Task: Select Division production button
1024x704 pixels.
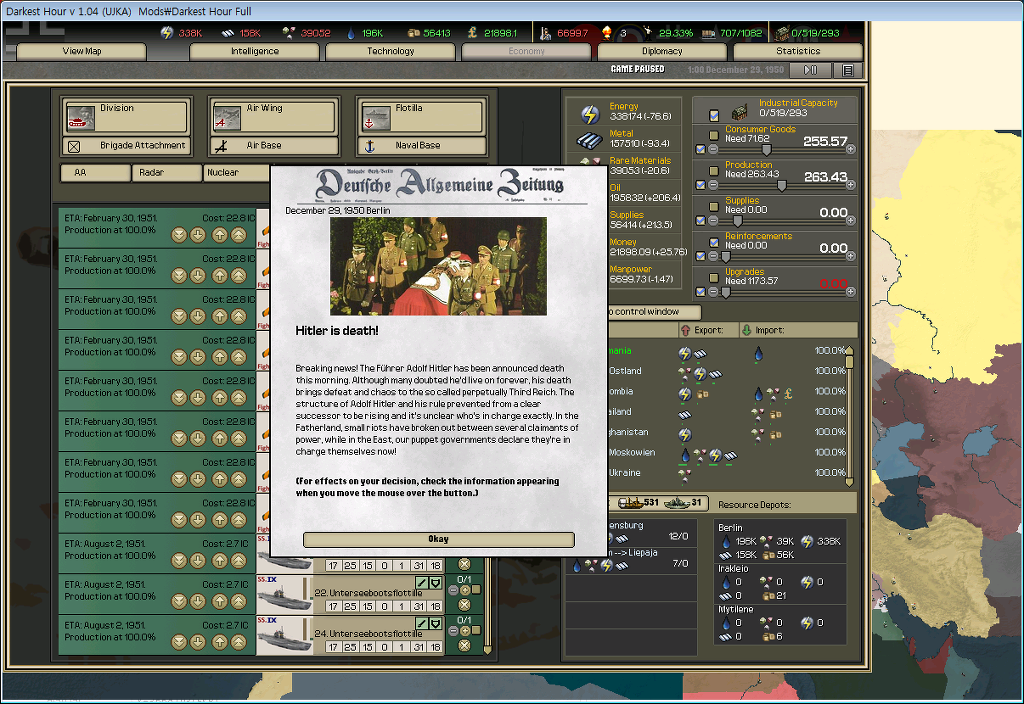Action: (125, 116)
